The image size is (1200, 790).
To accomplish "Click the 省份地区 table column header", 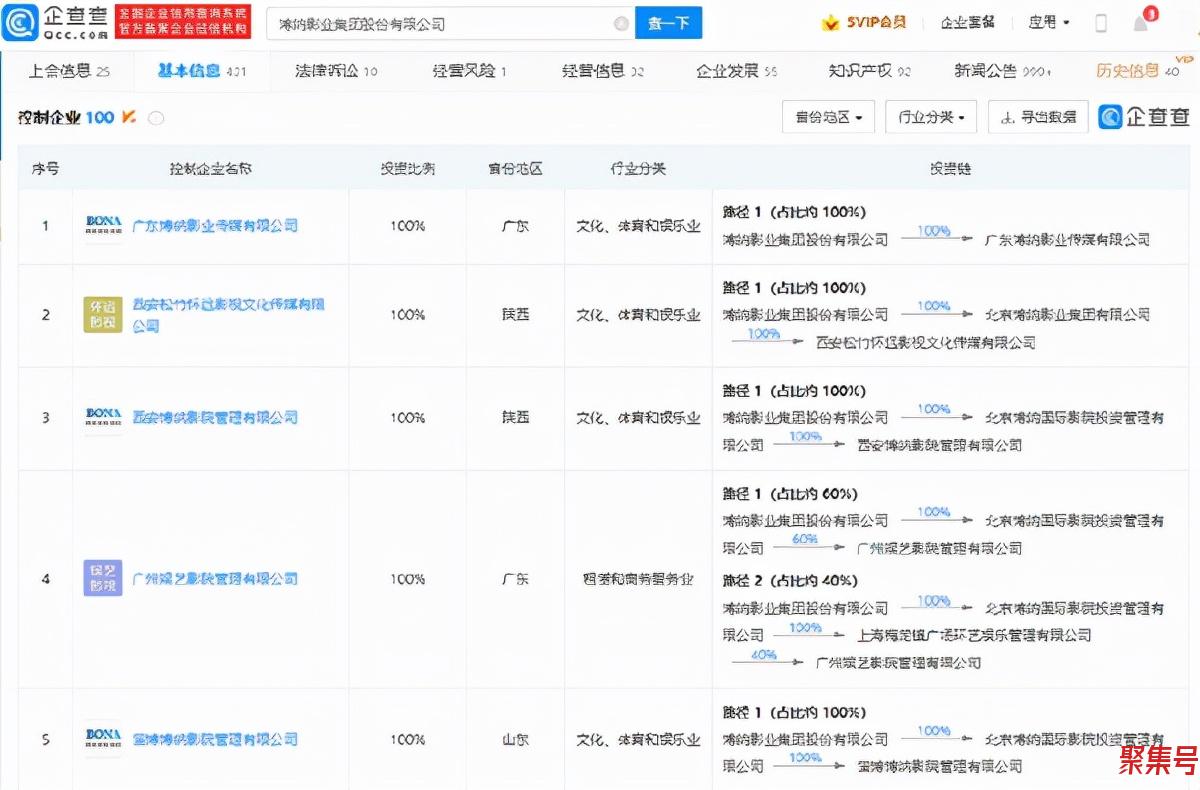I will (x=515, y=169).
